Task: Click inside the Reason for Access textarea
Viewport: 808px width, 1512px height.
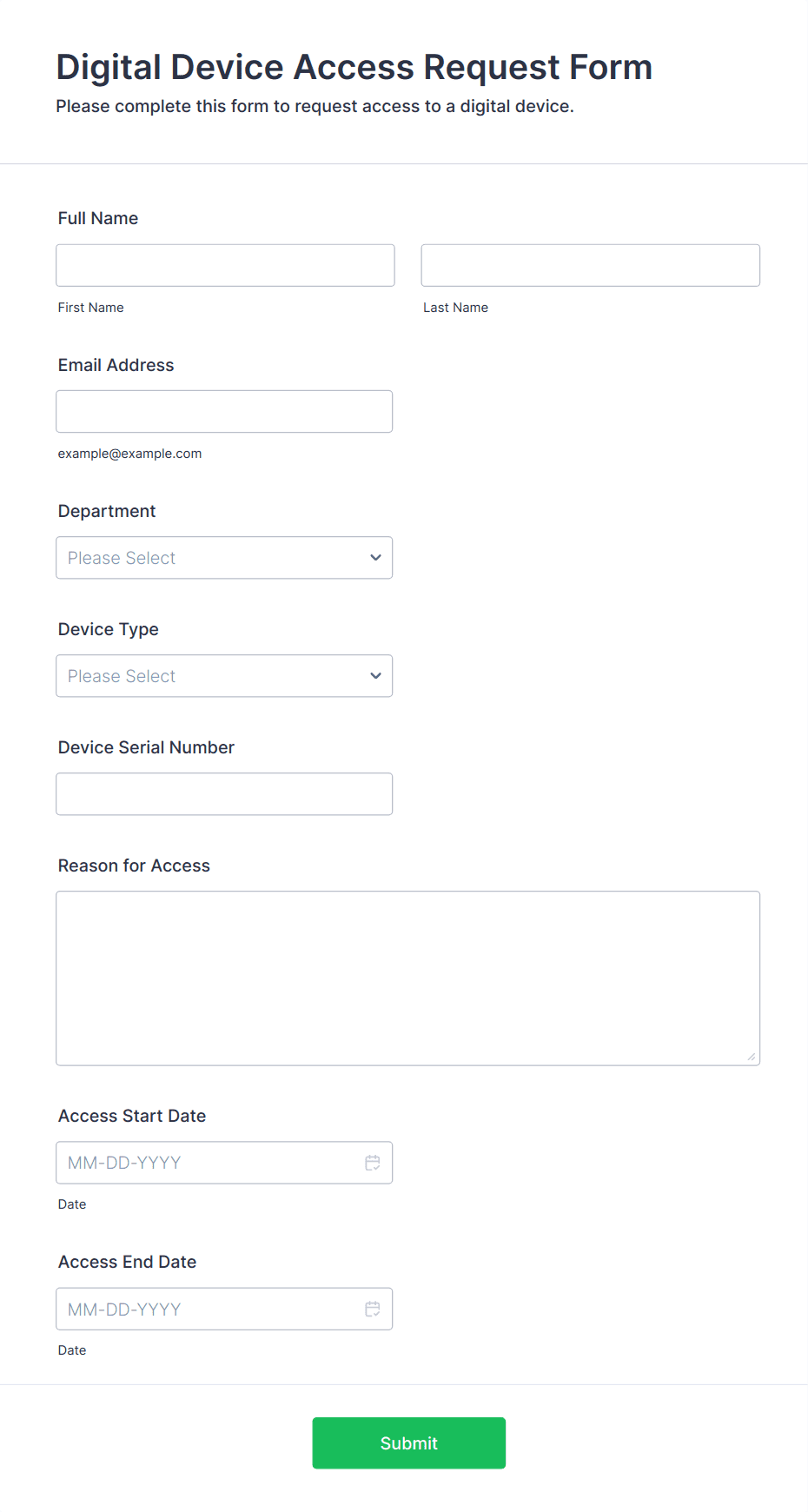Action: click(407, 978)
